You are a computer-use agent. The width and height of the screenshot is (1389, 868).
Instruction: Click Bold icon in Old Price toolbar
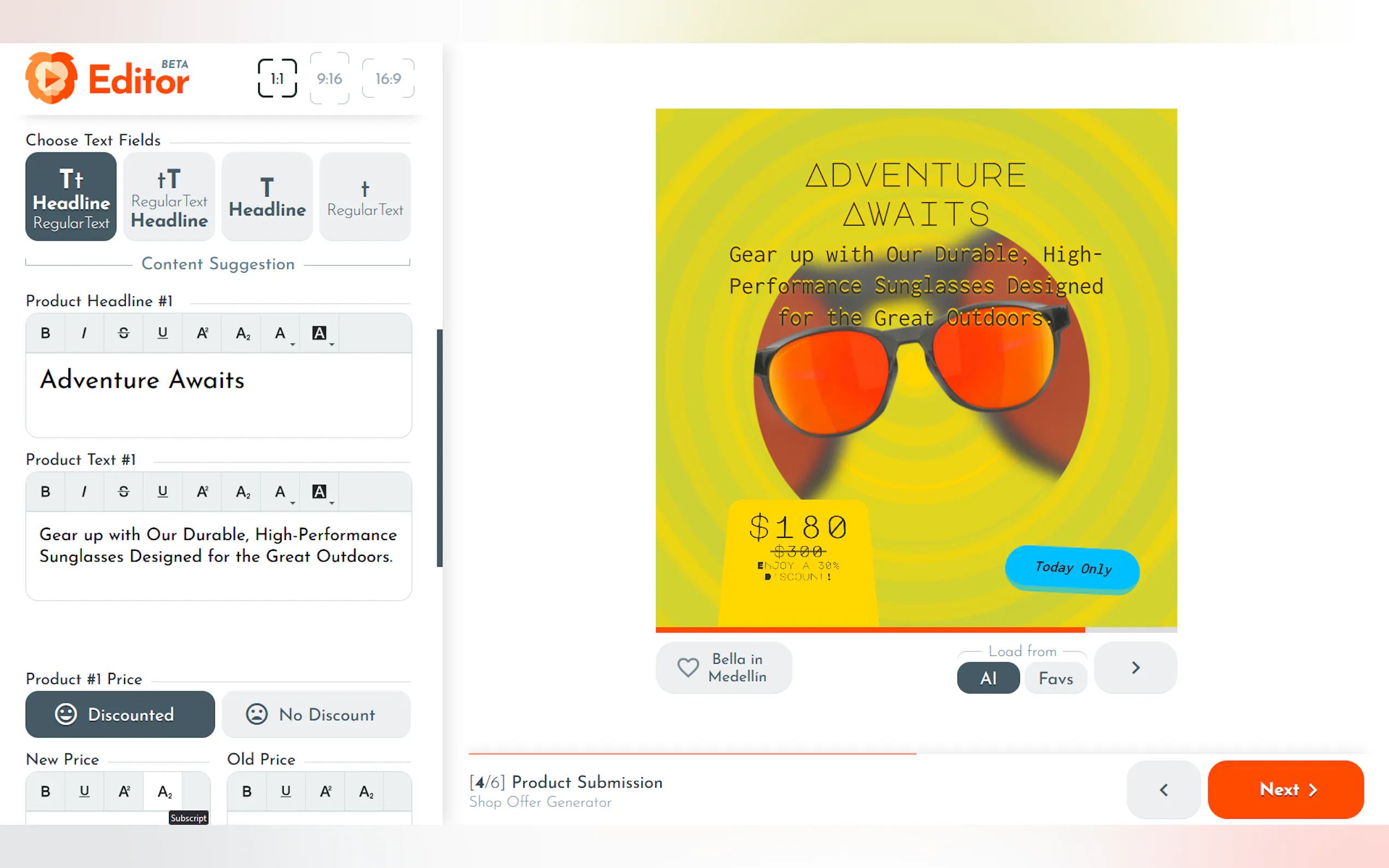[x=247, y=791]
